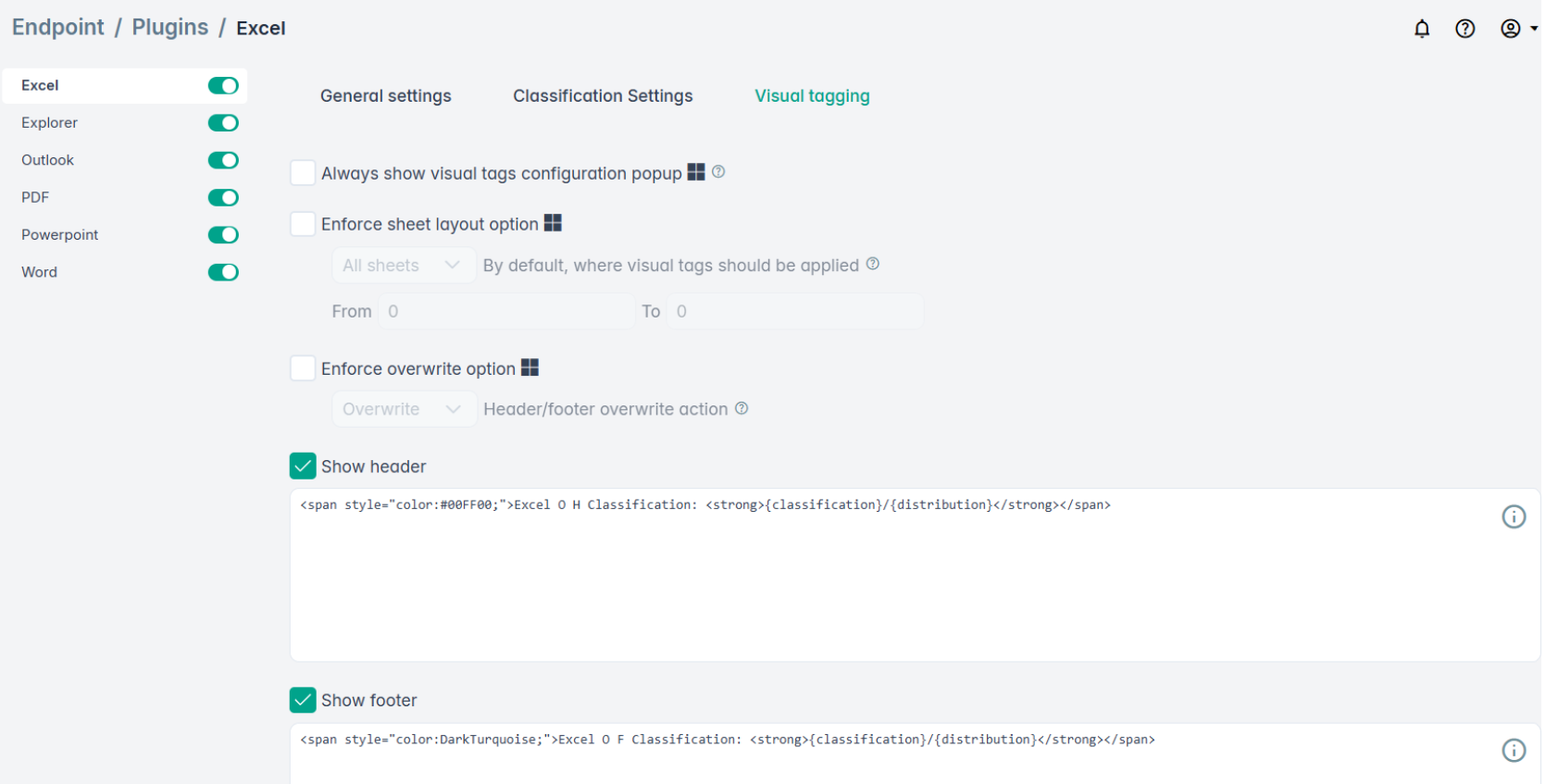Toggle the Excel plugin switch
Image resolution: width=1546 pixels, height=784 pixels.
(223, 86)
